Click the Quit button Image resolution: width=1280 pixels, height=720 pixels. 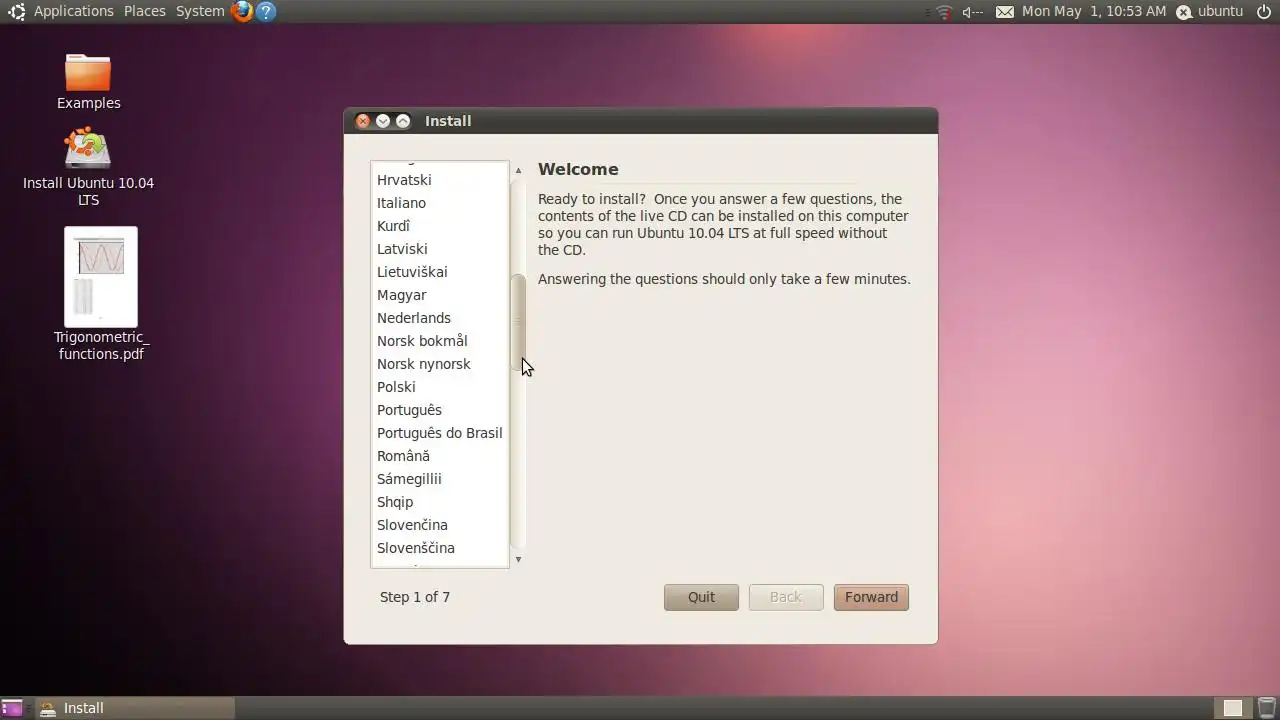(701, 597)
